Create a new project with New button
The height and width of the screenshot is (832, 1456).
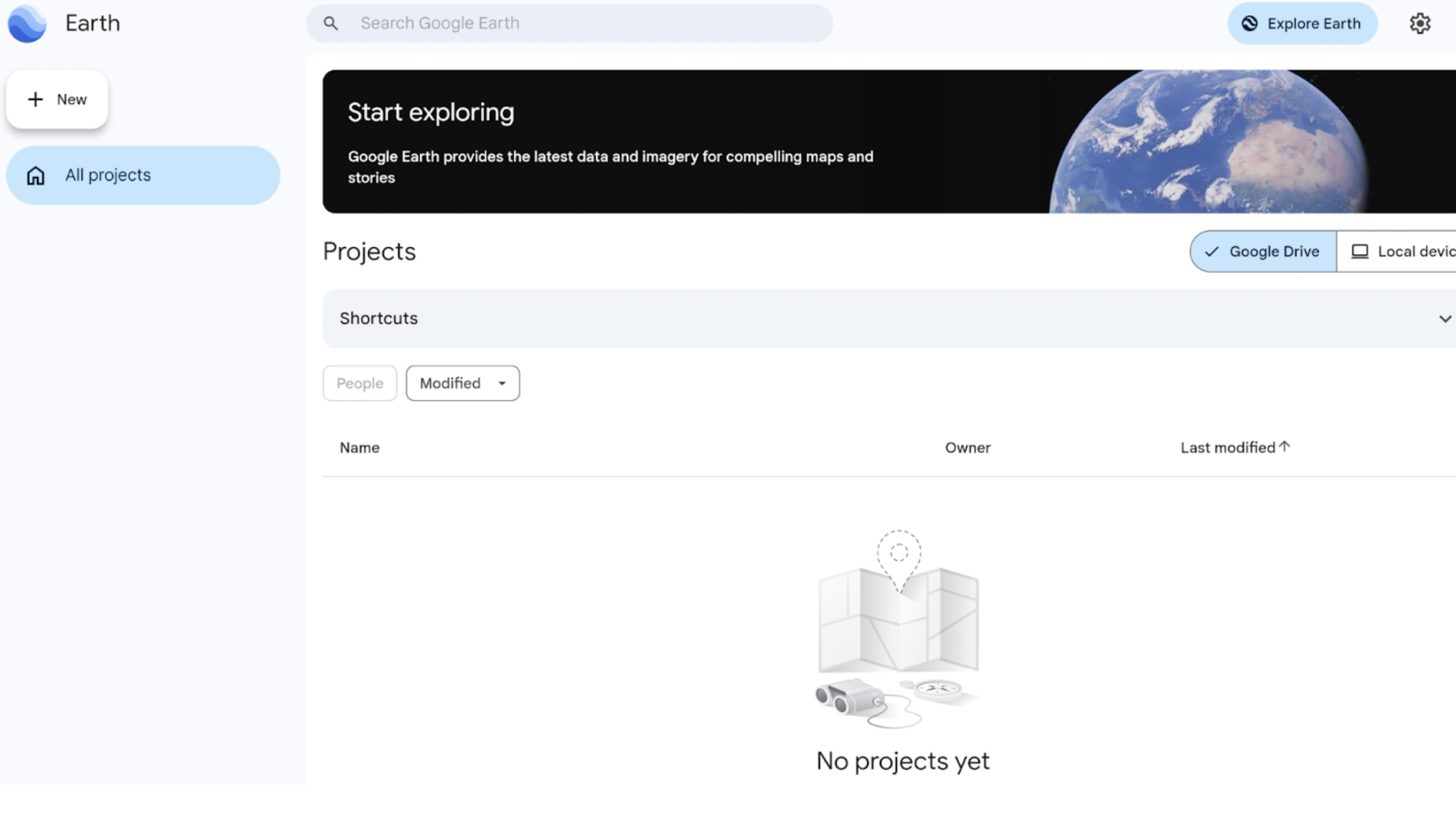click(x=57, y=99)
